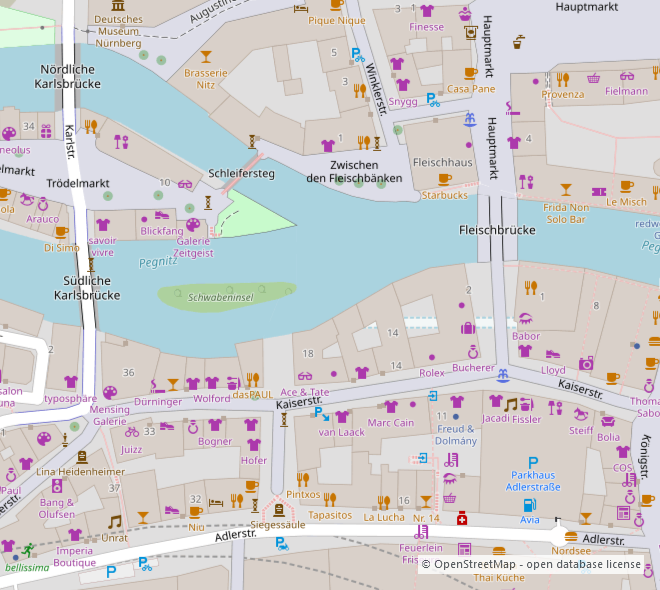Click the Trödelmarkt square label

coord(78,183)
